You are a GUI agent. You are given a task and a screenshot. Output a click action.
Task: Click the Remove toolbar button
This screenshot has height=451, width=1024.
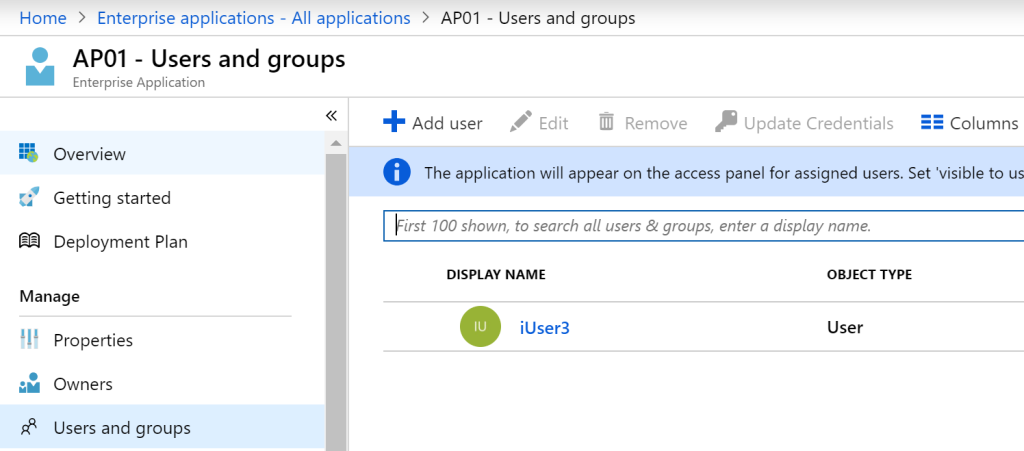pos(643,123)
